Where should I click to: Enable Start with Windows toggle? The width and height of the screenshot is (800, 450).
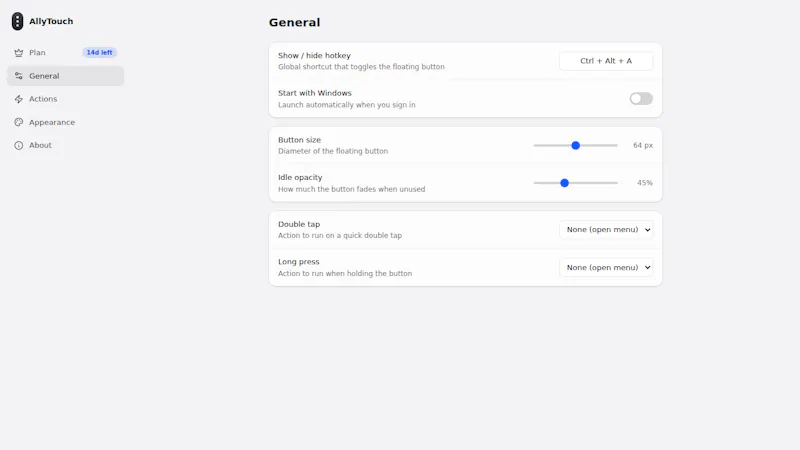(x=641, y=98)
